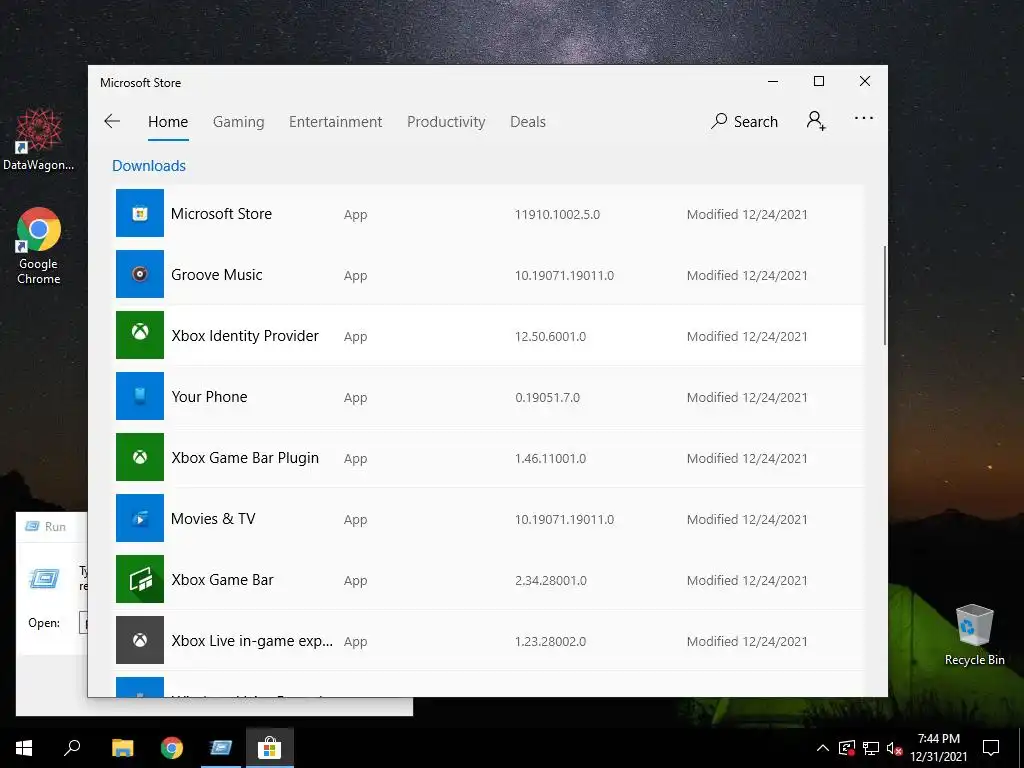Viewport: 1024px width, 768px height.
Task: Click the Downloads heading link
Action: 149,166
